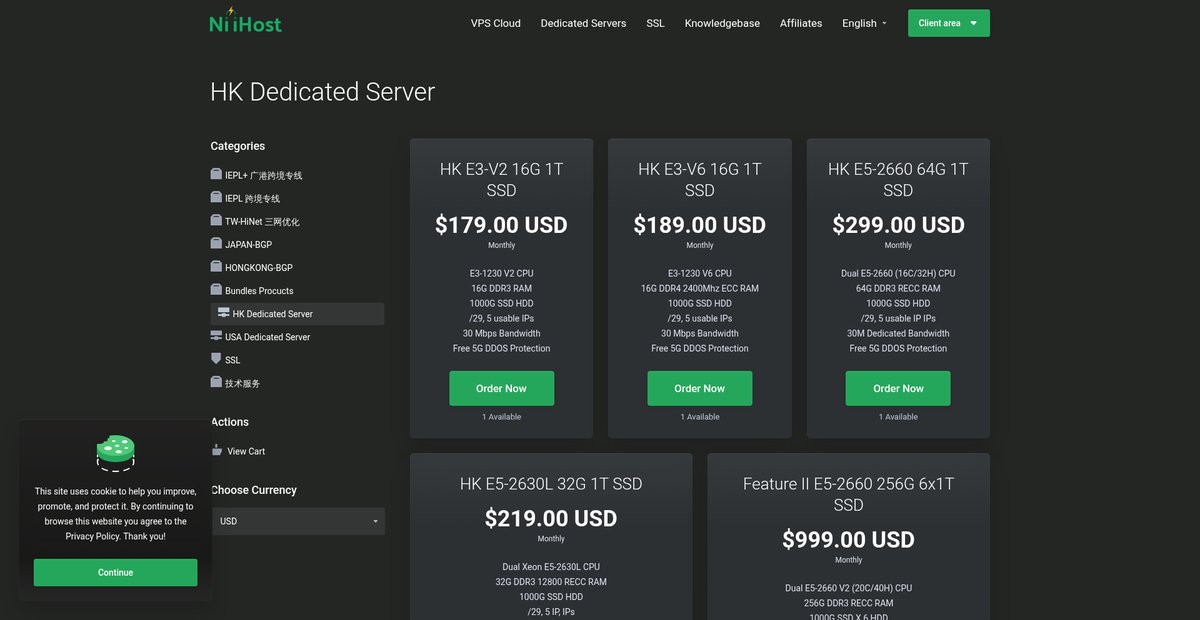Screen dimensions: 1200x620
Task: Click the JAPAN-BGP category icon
Action: tap(216, 243)
